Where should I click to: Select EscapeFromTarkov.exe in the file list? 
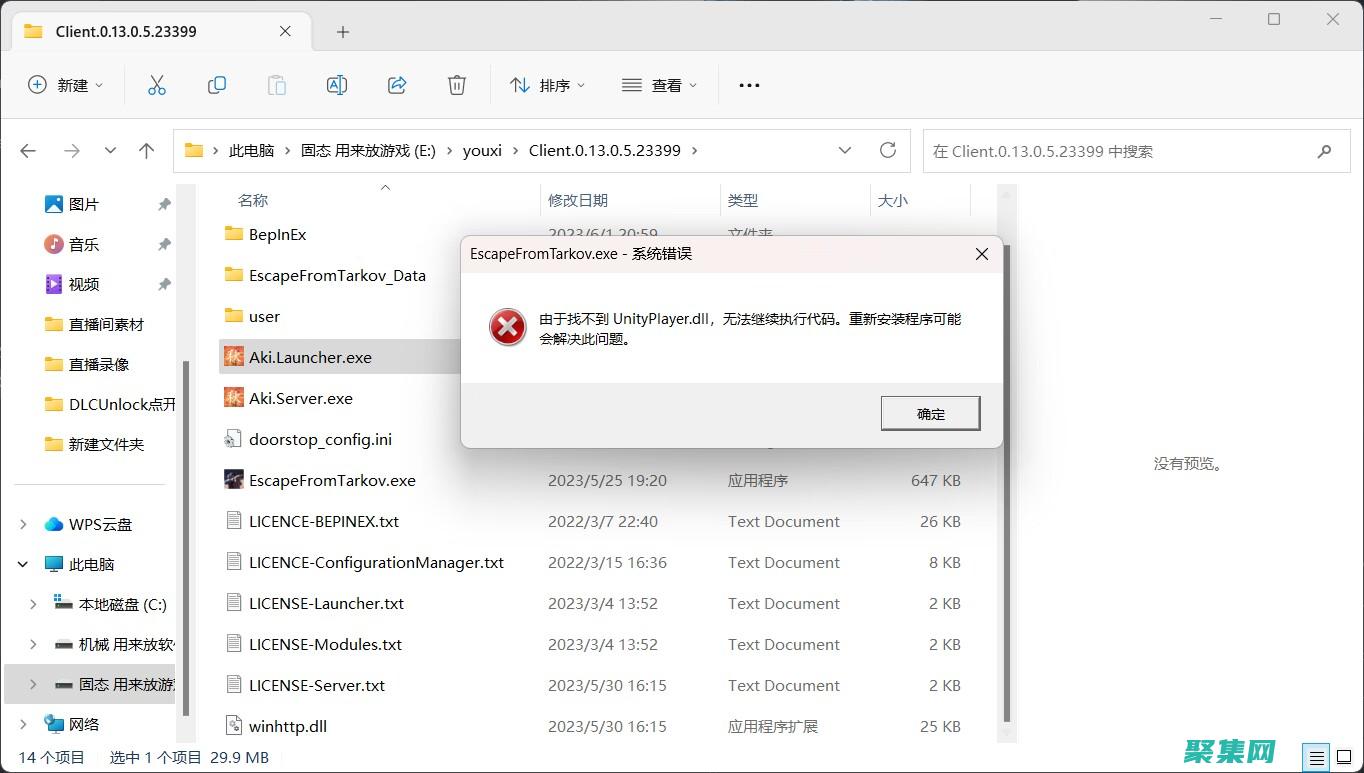coord(333,480)
